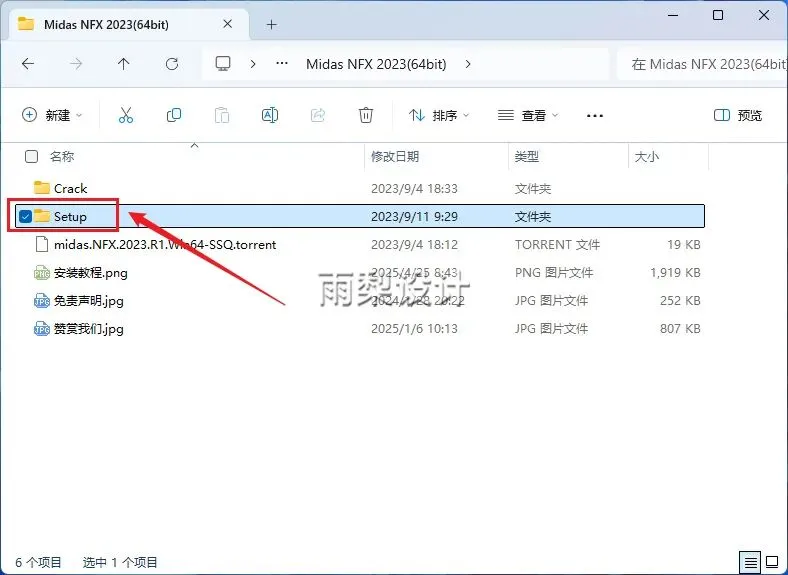This screenshot has width=788, height=575.
Task: Click Crack's date 2023/9/4 18:33
Action: point(414,188)
